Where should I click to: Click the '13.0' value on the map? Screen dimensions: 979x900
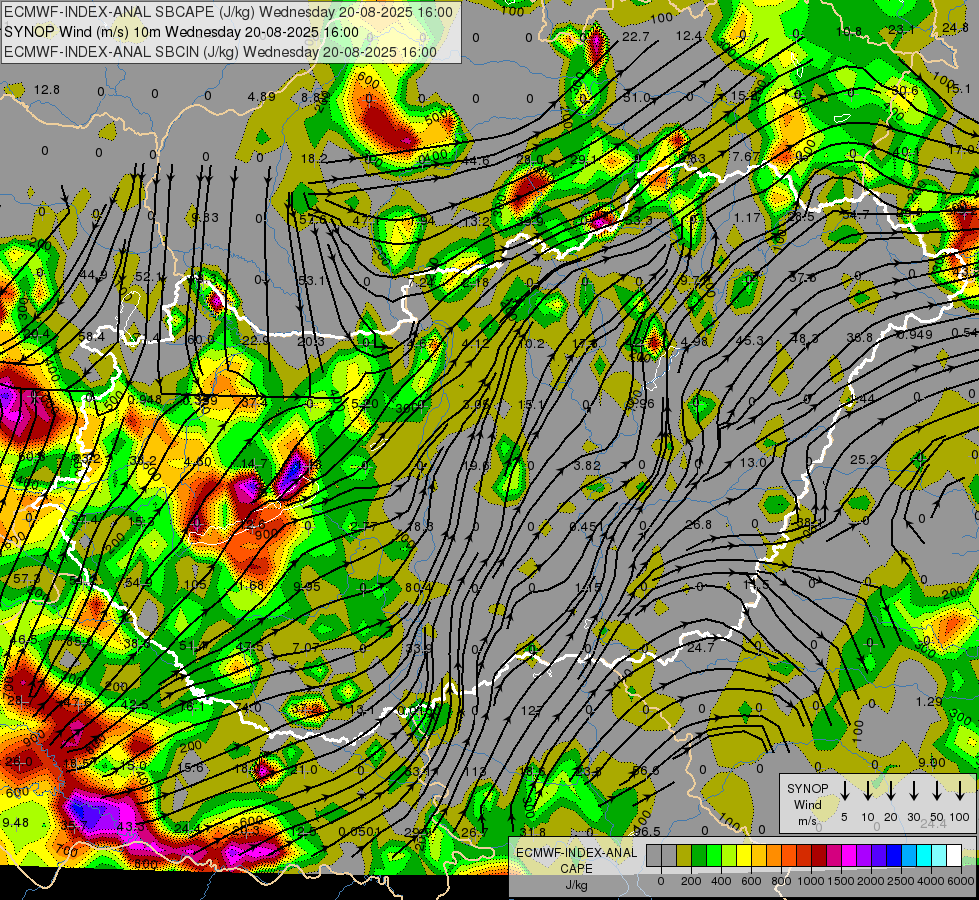tap(753, 463)
